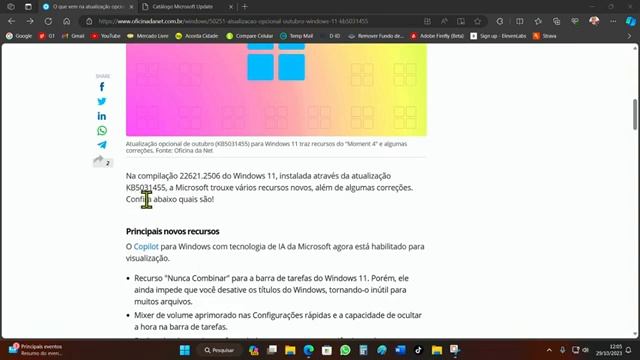Share article via WhatsApp icon in sidebar
The width and height of the screenshot is (640, 360).
102,131
